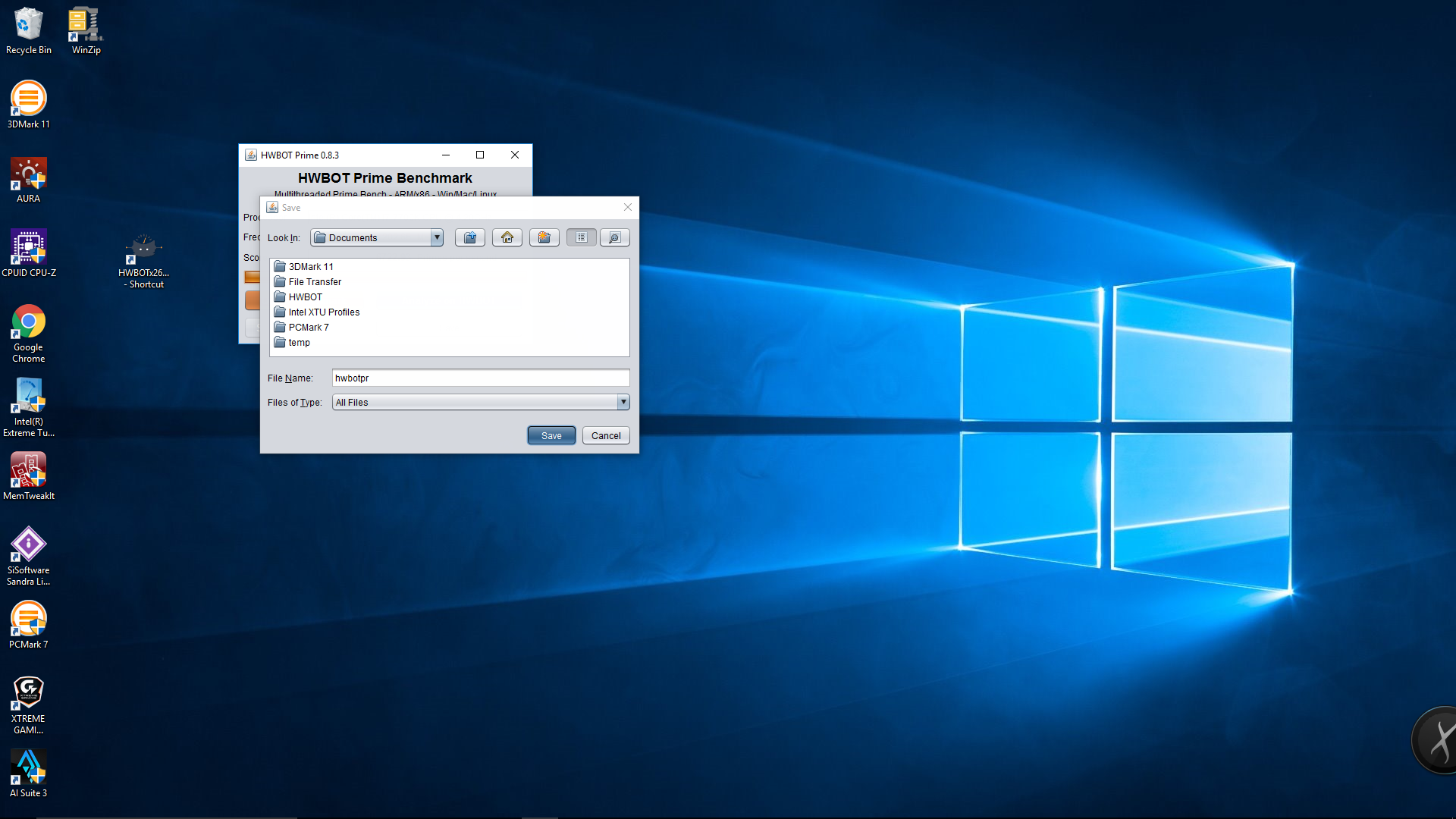This screenshot has height=819, width=1456.
Task: Click the Up One Level toolbar icon
Action: (x=470, y=237)
